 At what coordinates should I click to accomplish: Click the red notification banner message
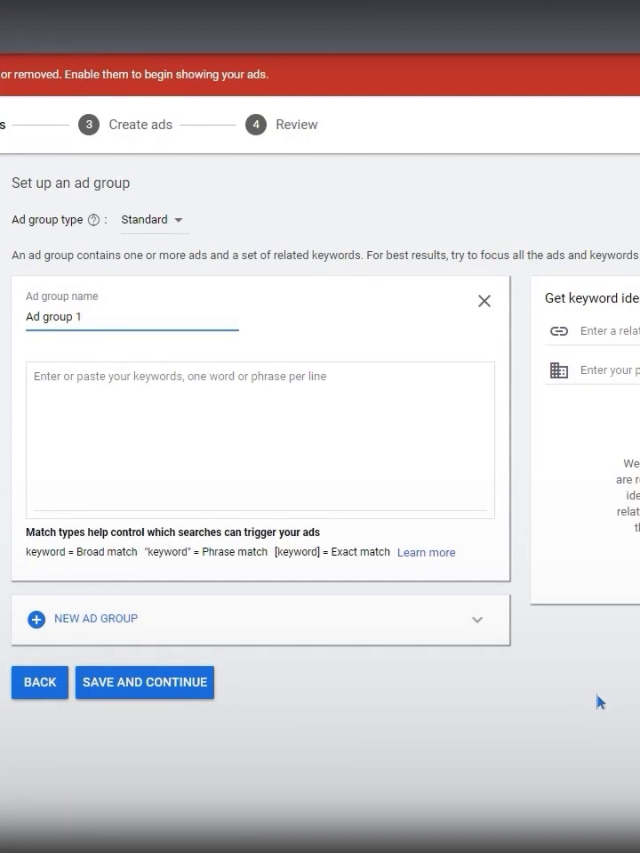135,75
